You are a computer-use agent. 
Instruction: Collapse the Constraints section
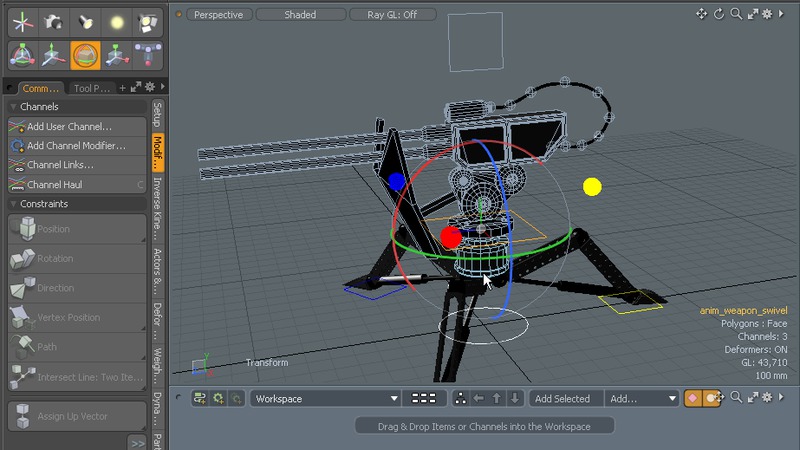[x=13, y=204]
